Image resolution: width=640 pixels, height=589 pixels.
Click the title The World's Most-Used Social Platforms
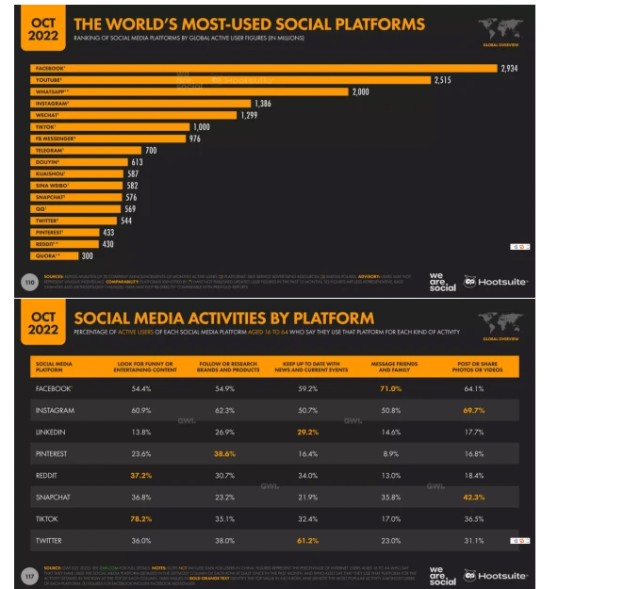(249, 24)
